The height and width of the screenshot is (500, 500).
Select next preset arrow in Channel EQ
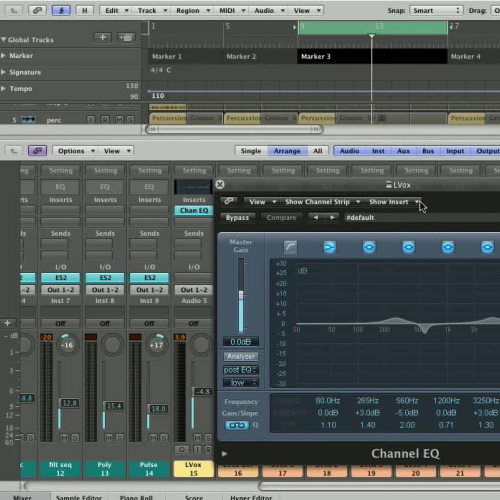[332, 217]
